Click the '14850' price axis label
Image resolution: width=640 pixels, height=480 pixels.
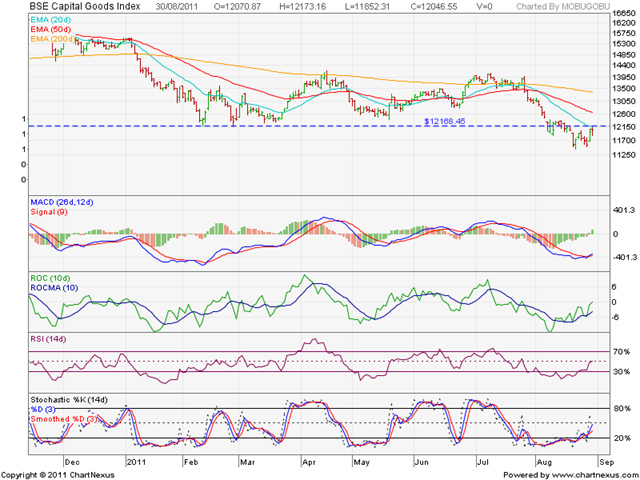click(624, 54)
